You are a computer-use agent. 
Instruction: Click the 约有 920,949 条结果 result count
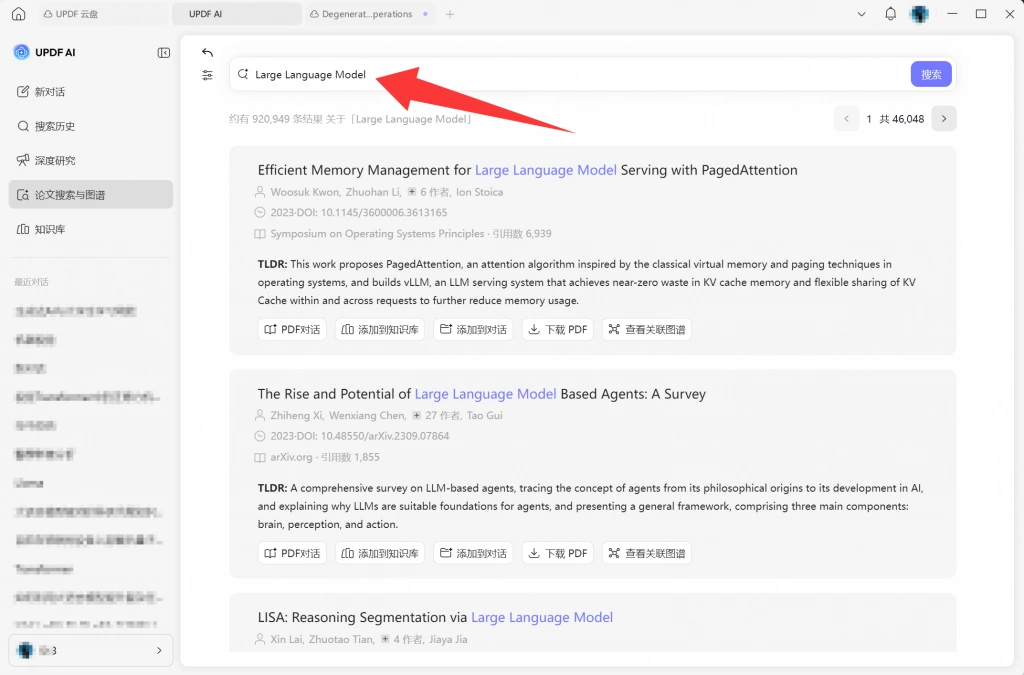276,119
